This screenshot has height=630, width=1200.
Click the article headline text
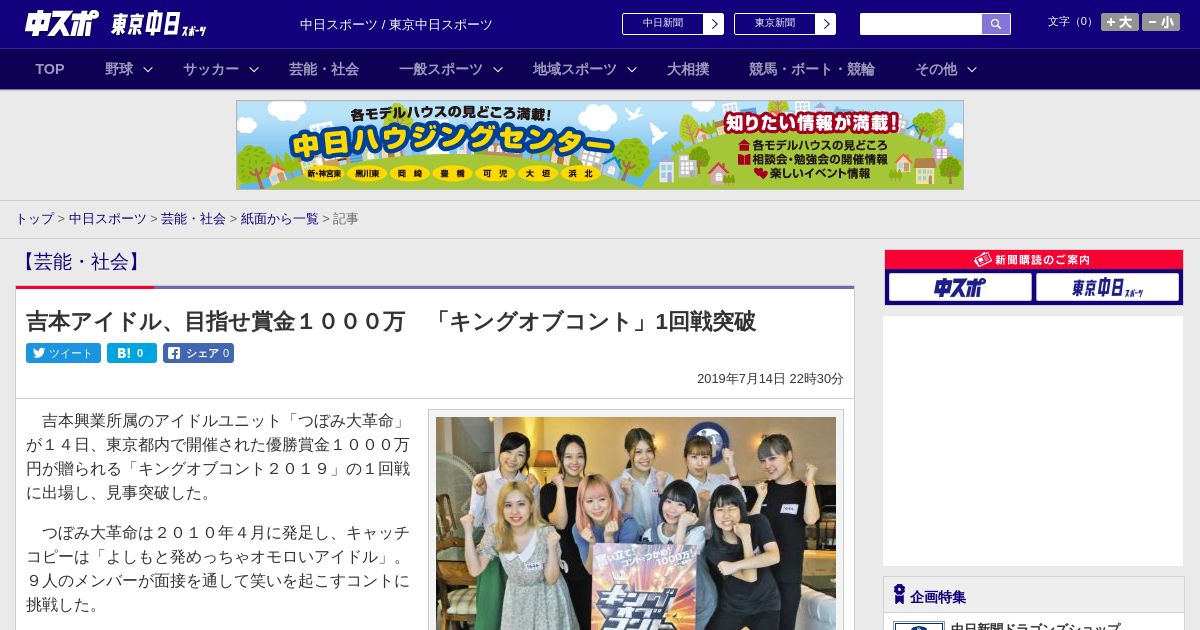(x=391, y=321)
